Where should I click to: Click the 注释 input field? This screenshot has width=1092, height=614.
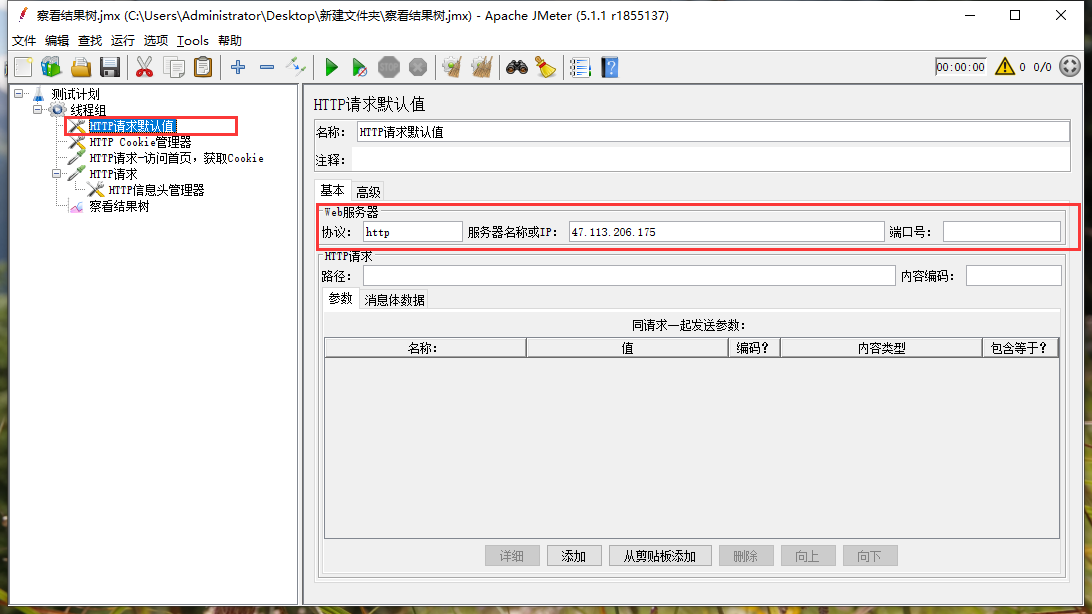coord(710,160)
